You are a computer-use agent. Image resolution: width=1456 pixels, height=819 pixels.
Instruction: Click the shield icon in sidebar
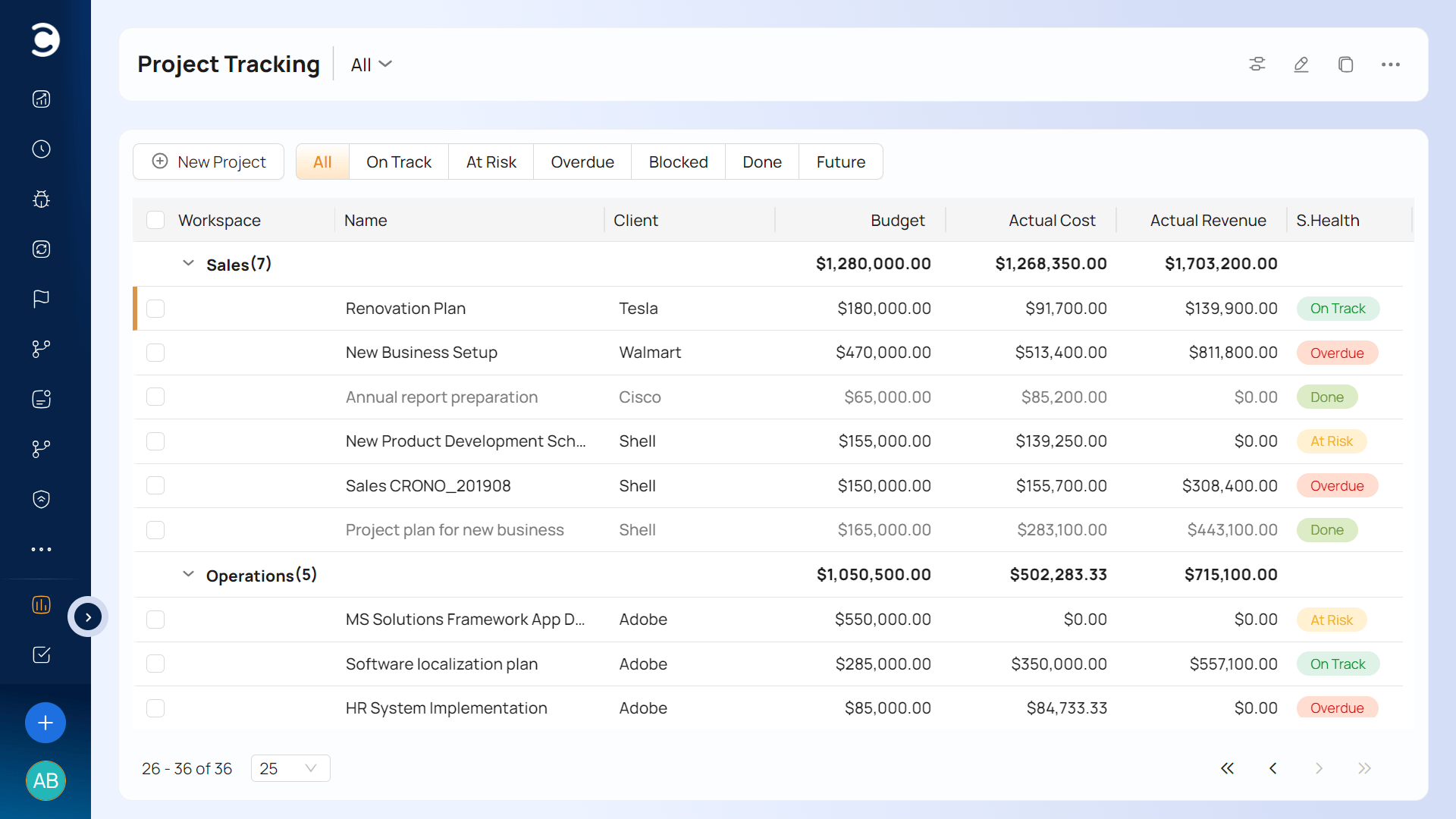(x=42, y=499)
